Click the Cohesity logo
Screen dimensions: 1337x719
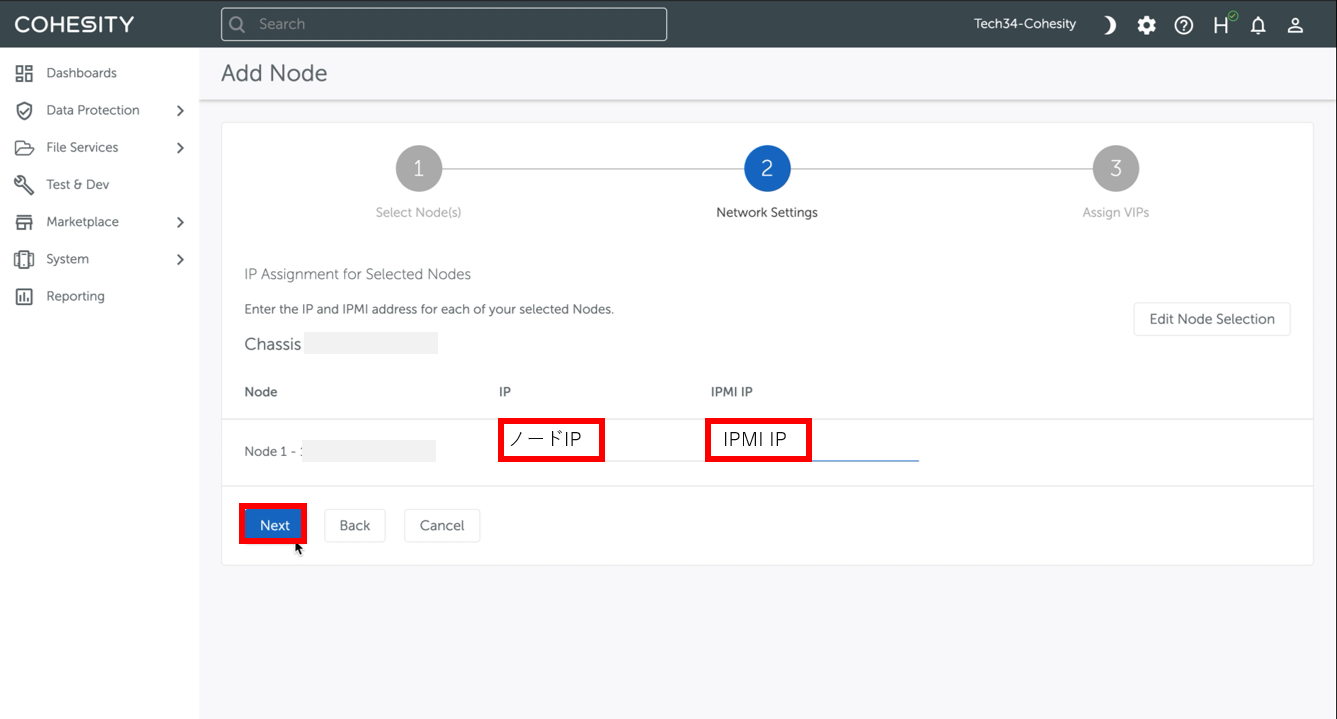point(74,24)
